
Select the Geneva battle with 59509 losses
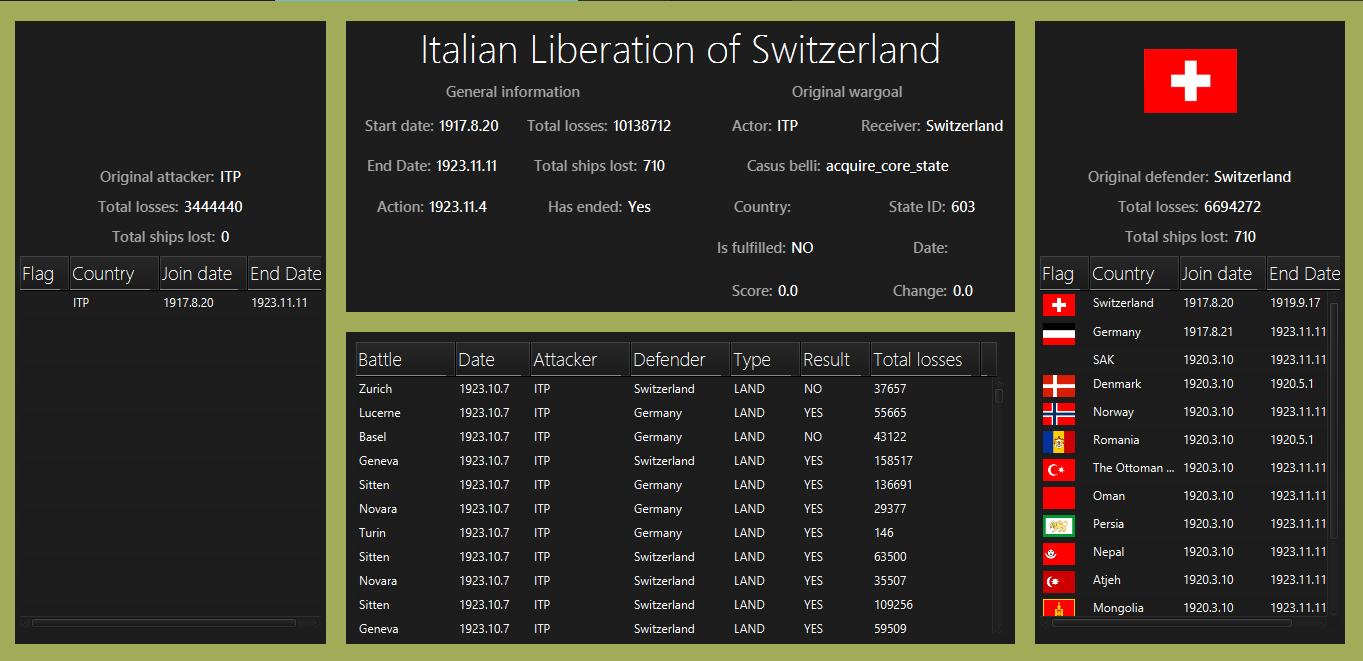point(673,629)
